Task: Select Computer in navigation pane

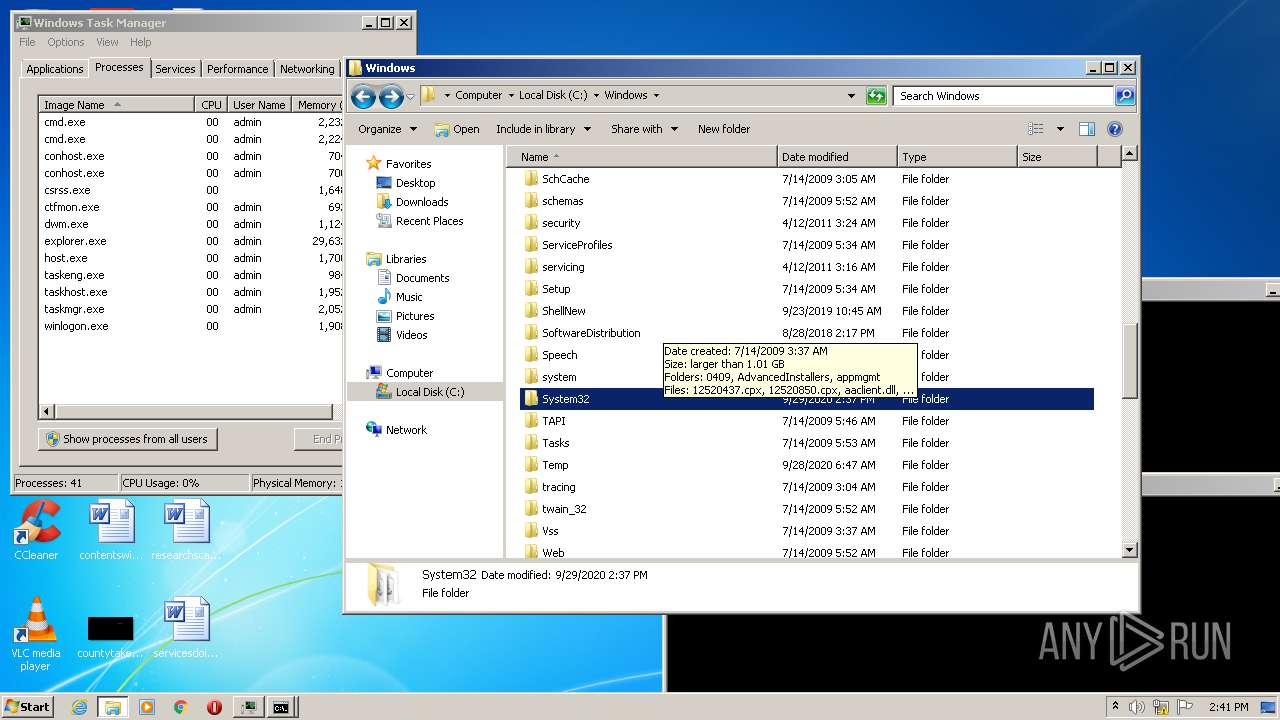Action: pyautogui.click(x=409, y=373)
